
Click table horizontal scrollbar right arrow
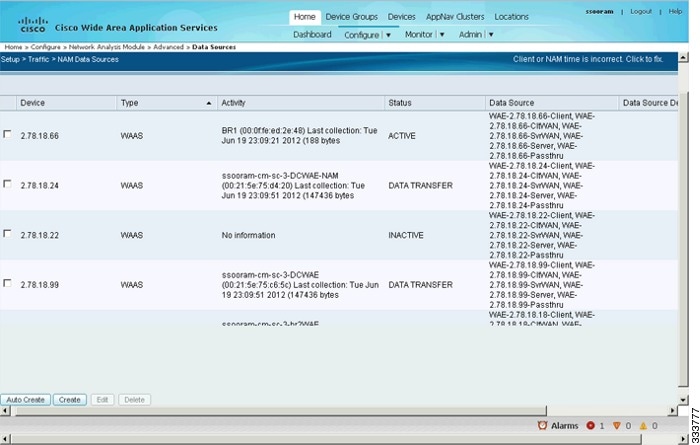(x=673, y=411)
